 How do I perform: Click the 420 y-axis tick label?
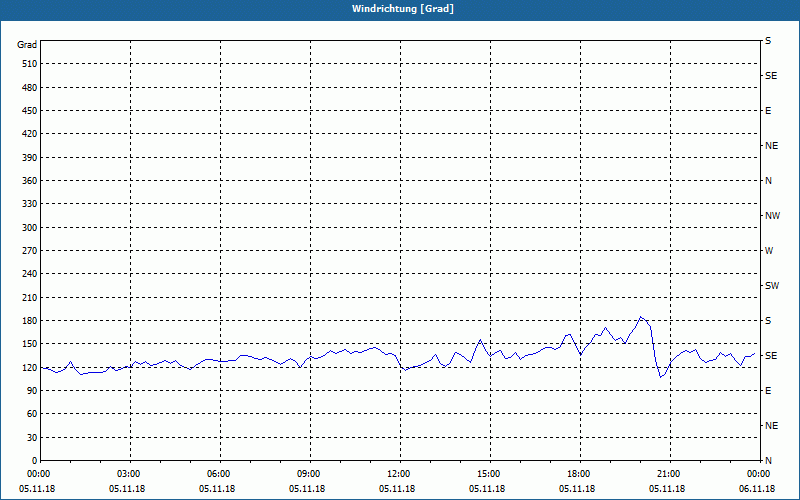[30, 134]
